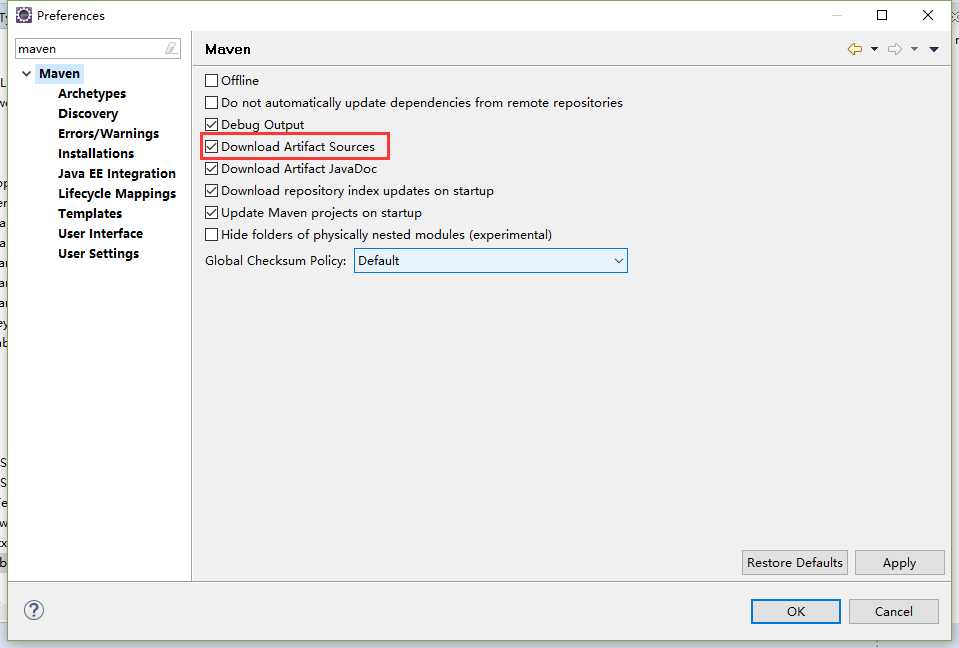The width and height of the screenshot is (959, 648).
Task: Select Lifecycle Mappings entry
Action: click(x=117, y=194)
